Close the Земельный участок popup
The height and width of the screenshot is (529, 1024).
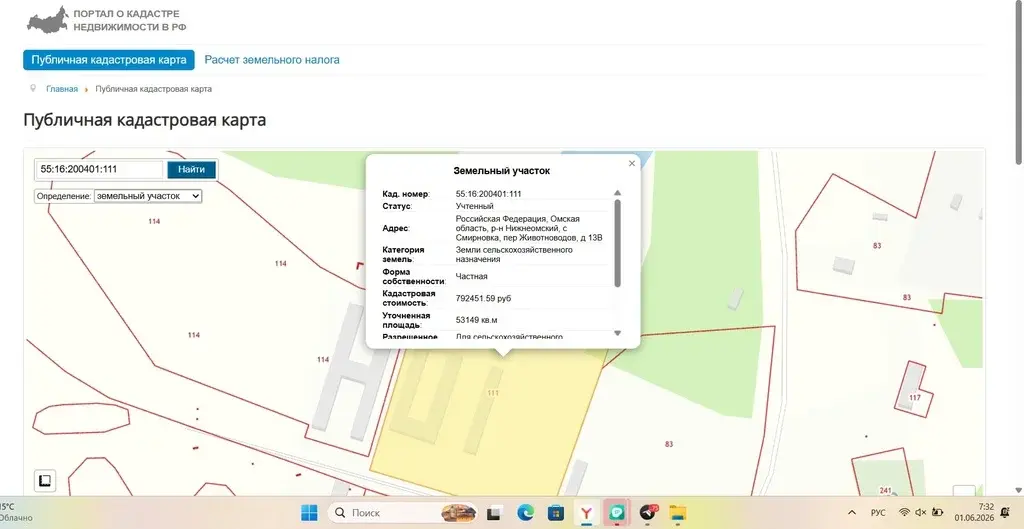click(632, 163)
